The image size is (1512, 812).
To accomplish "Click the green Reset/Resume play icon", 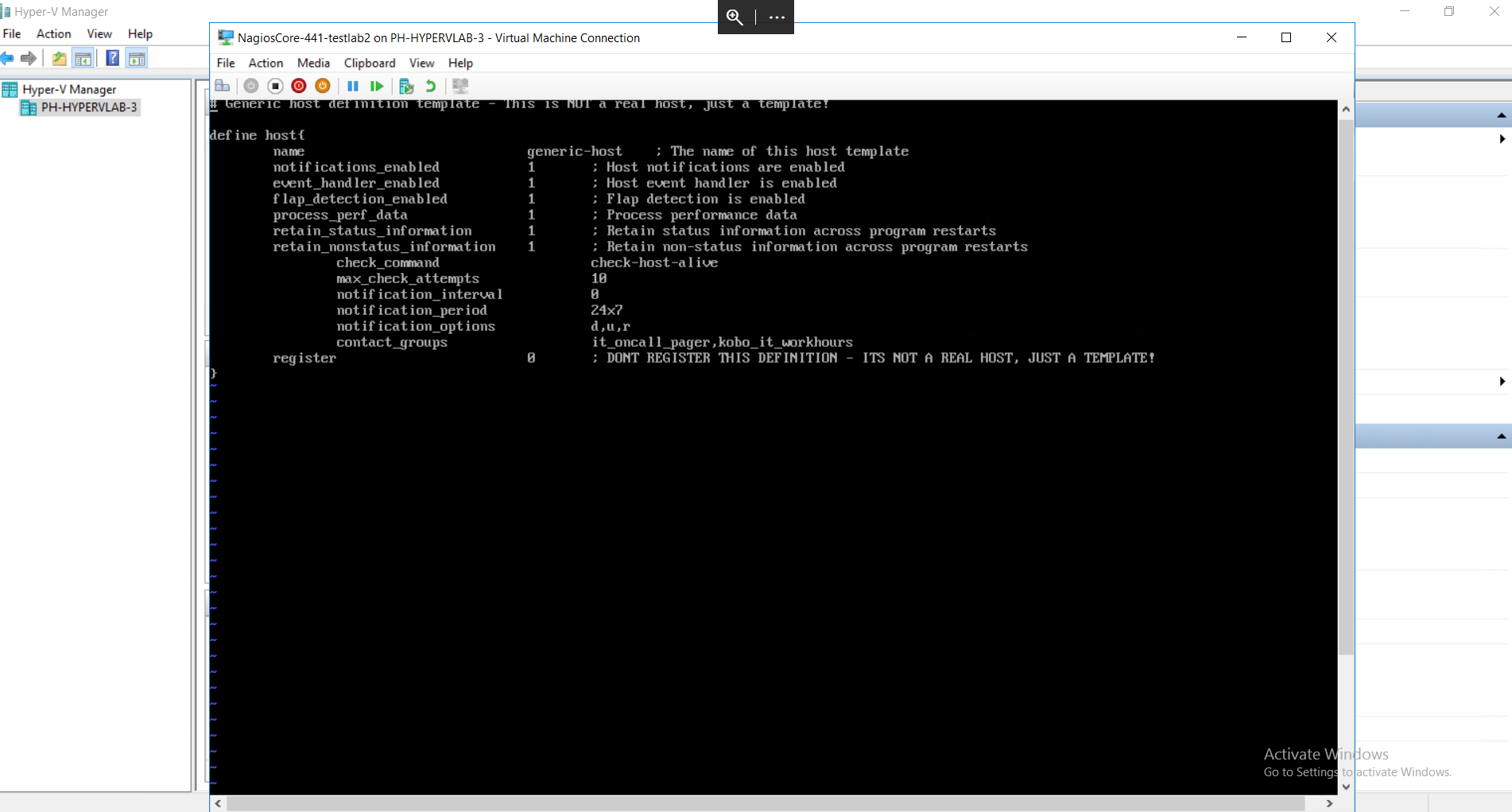I will (x=377, y=86).
